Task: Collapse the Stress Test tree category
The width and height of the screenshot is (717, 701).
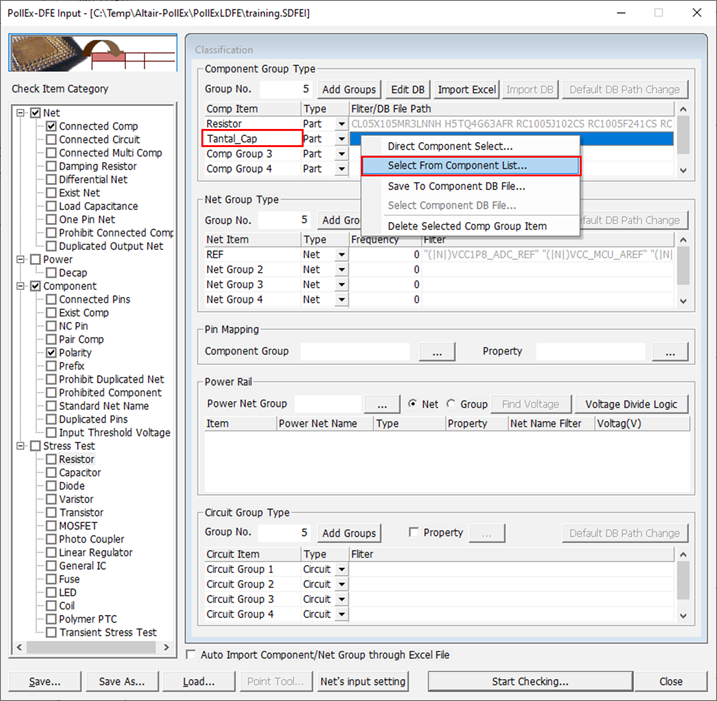Action: [x=22, y=446]
